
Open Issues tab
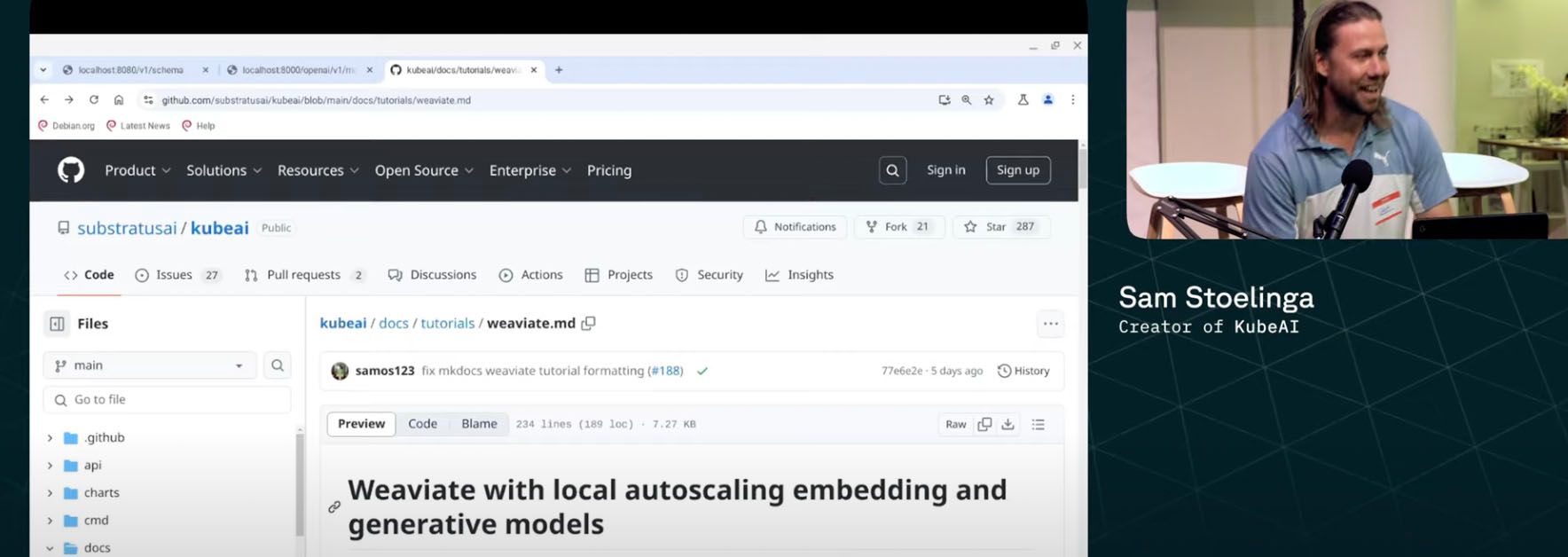[177, 275]
